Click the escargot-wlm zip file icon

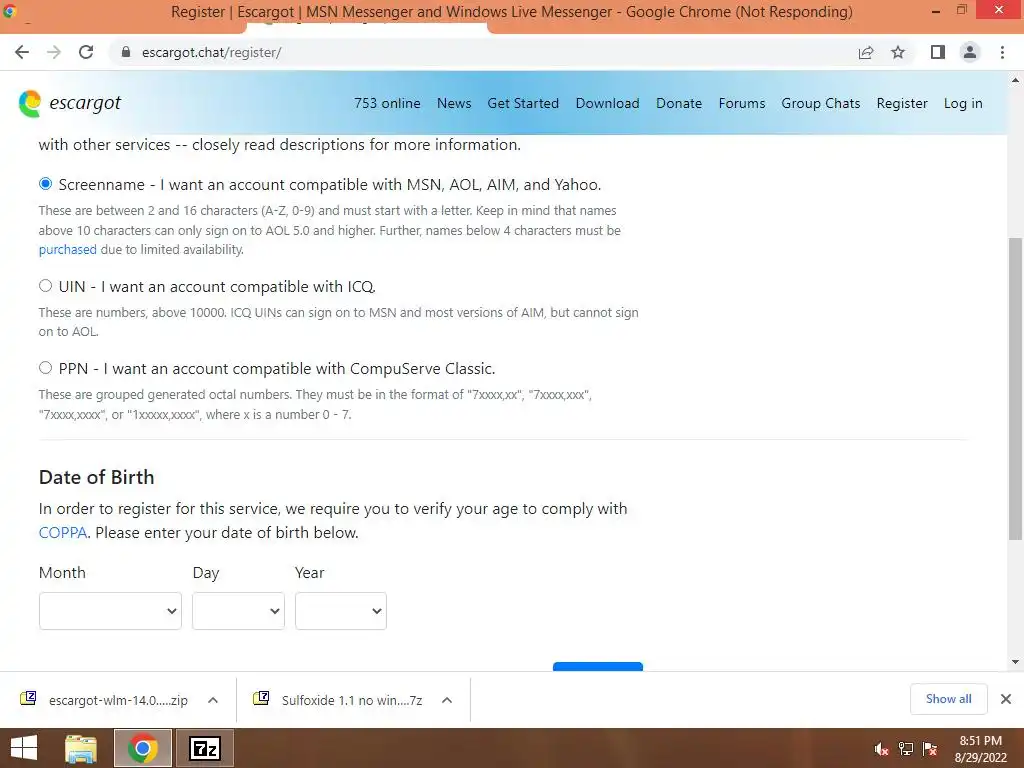28,699
